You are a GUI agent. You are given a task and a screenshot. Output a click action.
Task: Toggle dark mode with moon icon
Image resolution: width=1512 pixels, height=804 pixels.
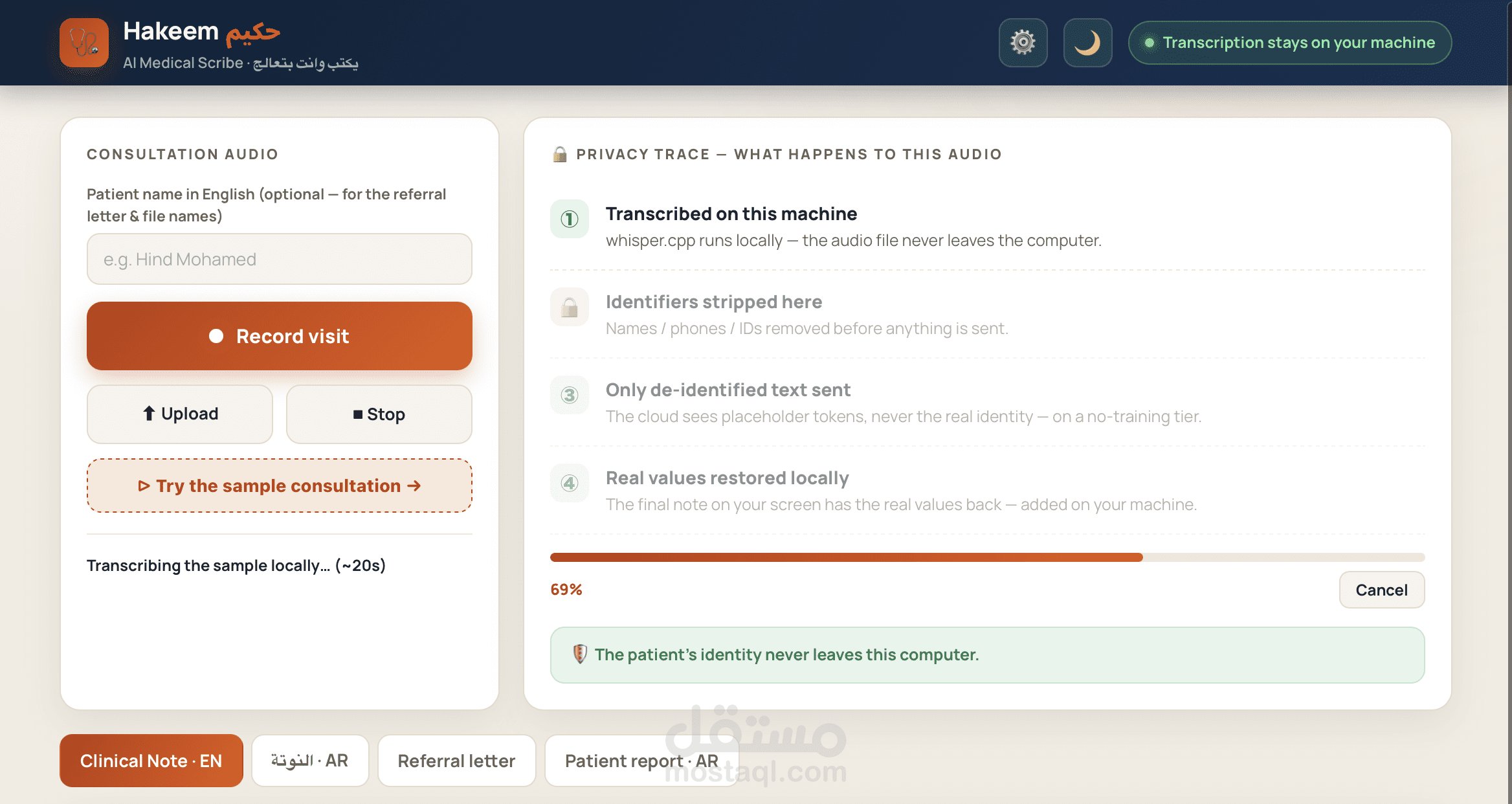(x=1087, y=43)
